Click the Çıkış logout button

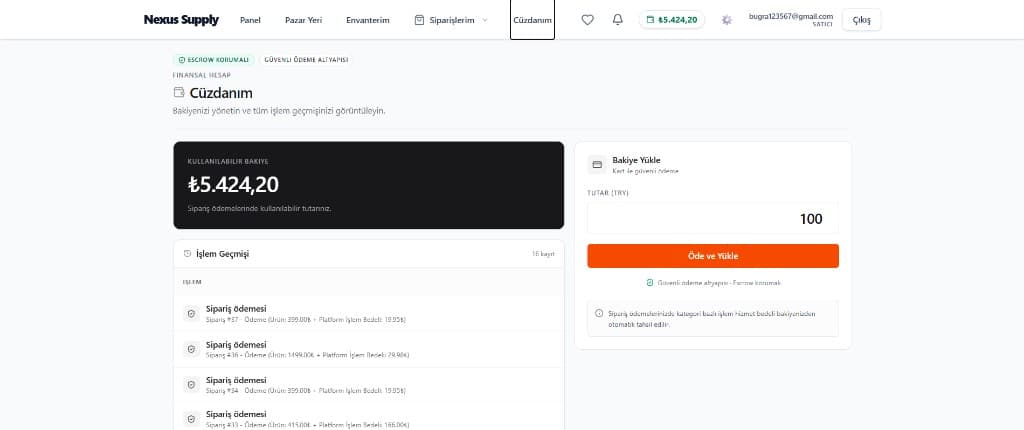pyautogui.click(x=861, y=20)
